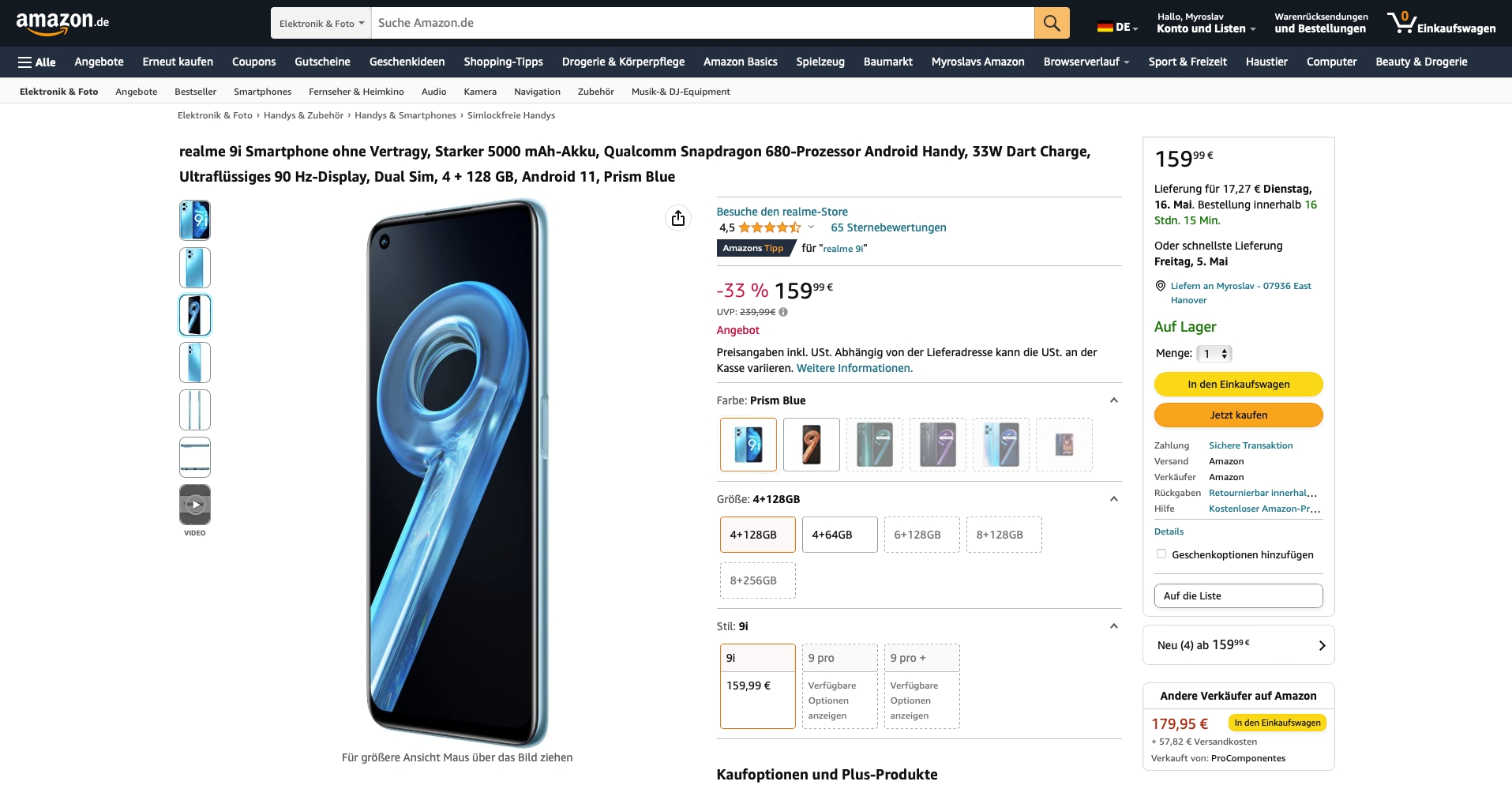The image size is (1512, 785).
Task: Click the UVP info icon
Action: [x=783, y=312]
